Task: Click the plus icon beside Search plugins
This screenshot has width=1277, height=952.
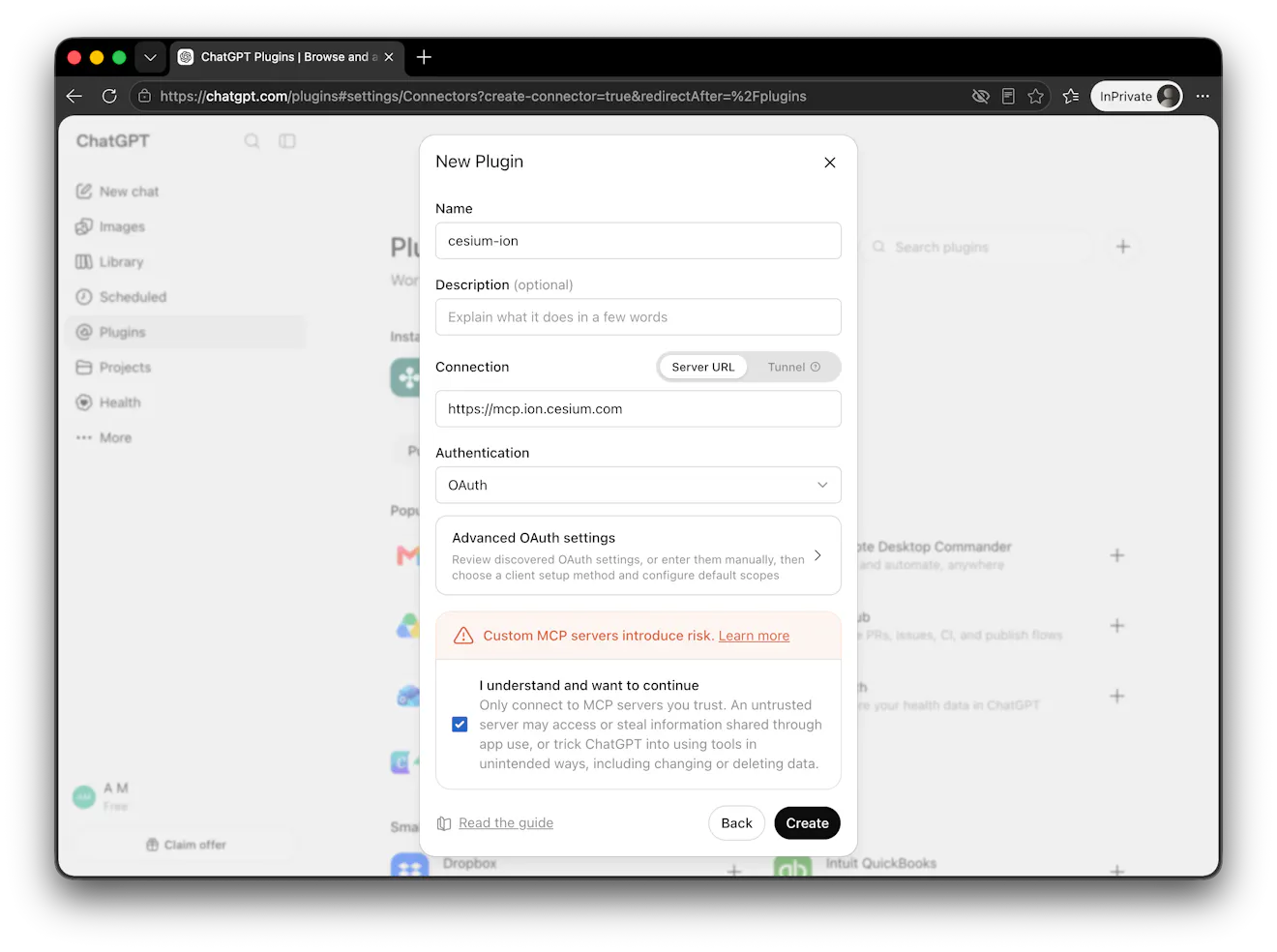Action: click(x=1123, y=247)
